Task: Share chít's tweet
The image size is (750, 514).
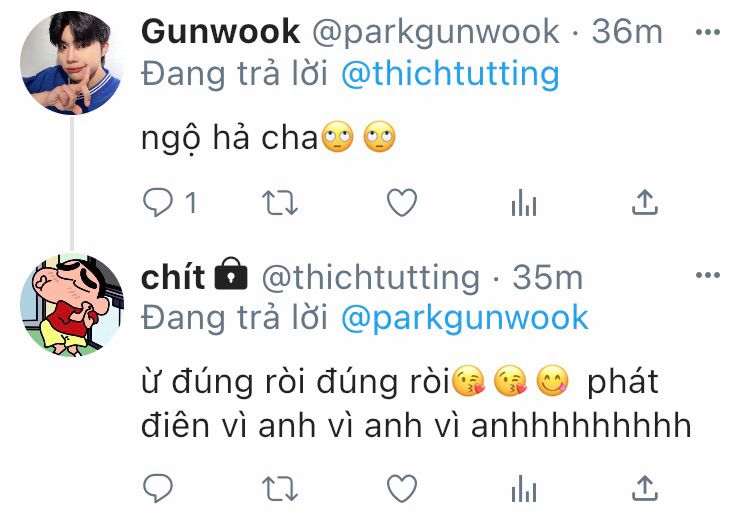Action: pos(645,488)
